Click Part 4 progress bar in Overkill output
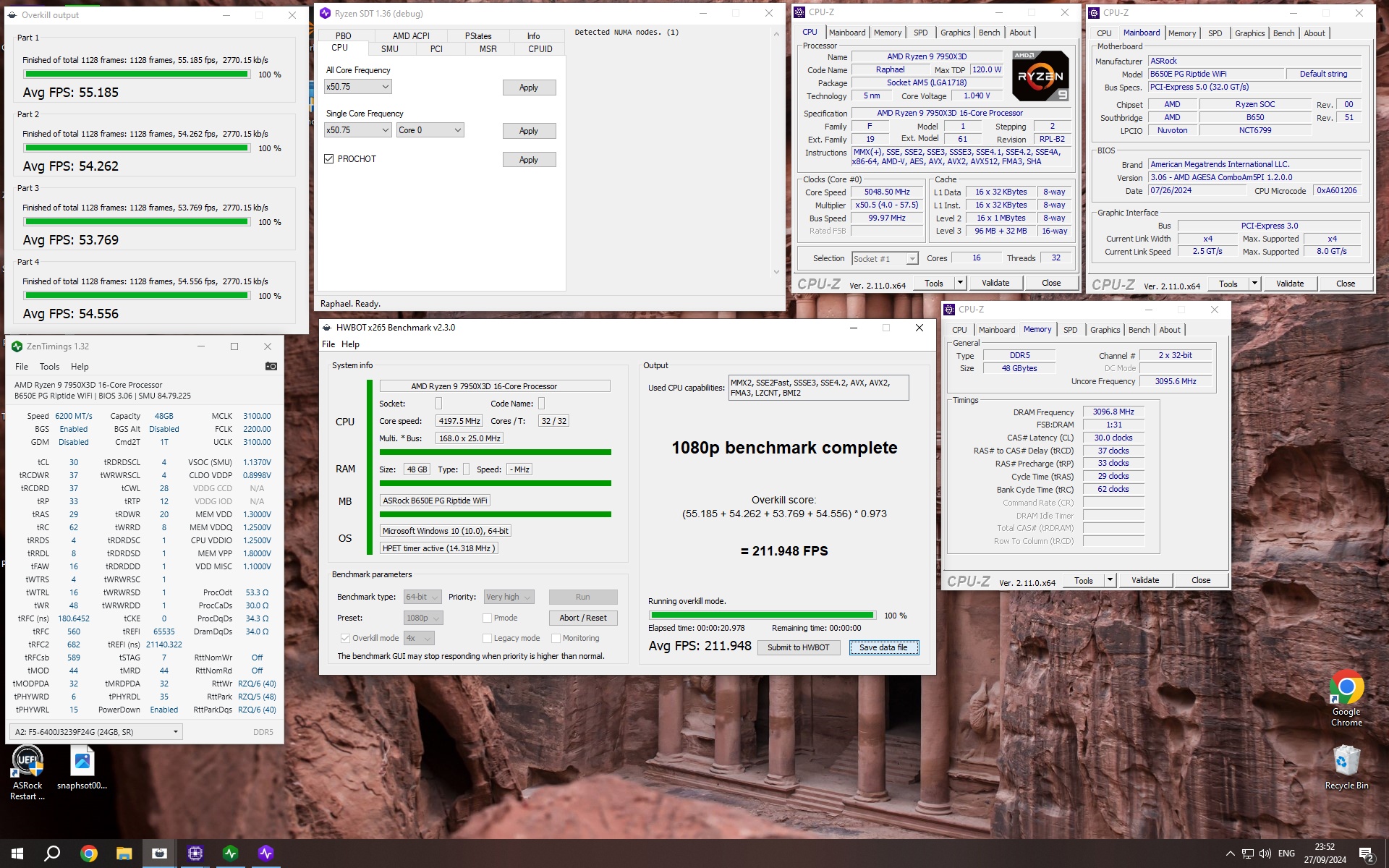Image resolution: width=1389 pixels, height=868 pixels. point(137,296)
